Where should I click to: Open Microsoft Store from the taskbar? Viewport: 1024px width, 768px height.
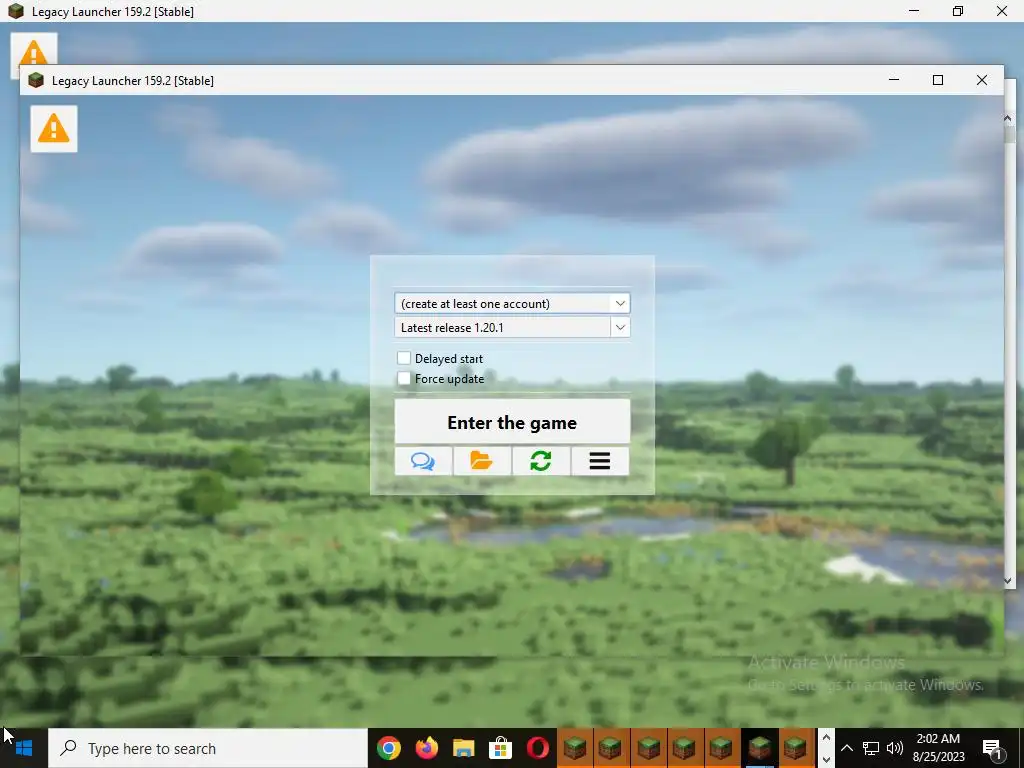tap(500, 748)
